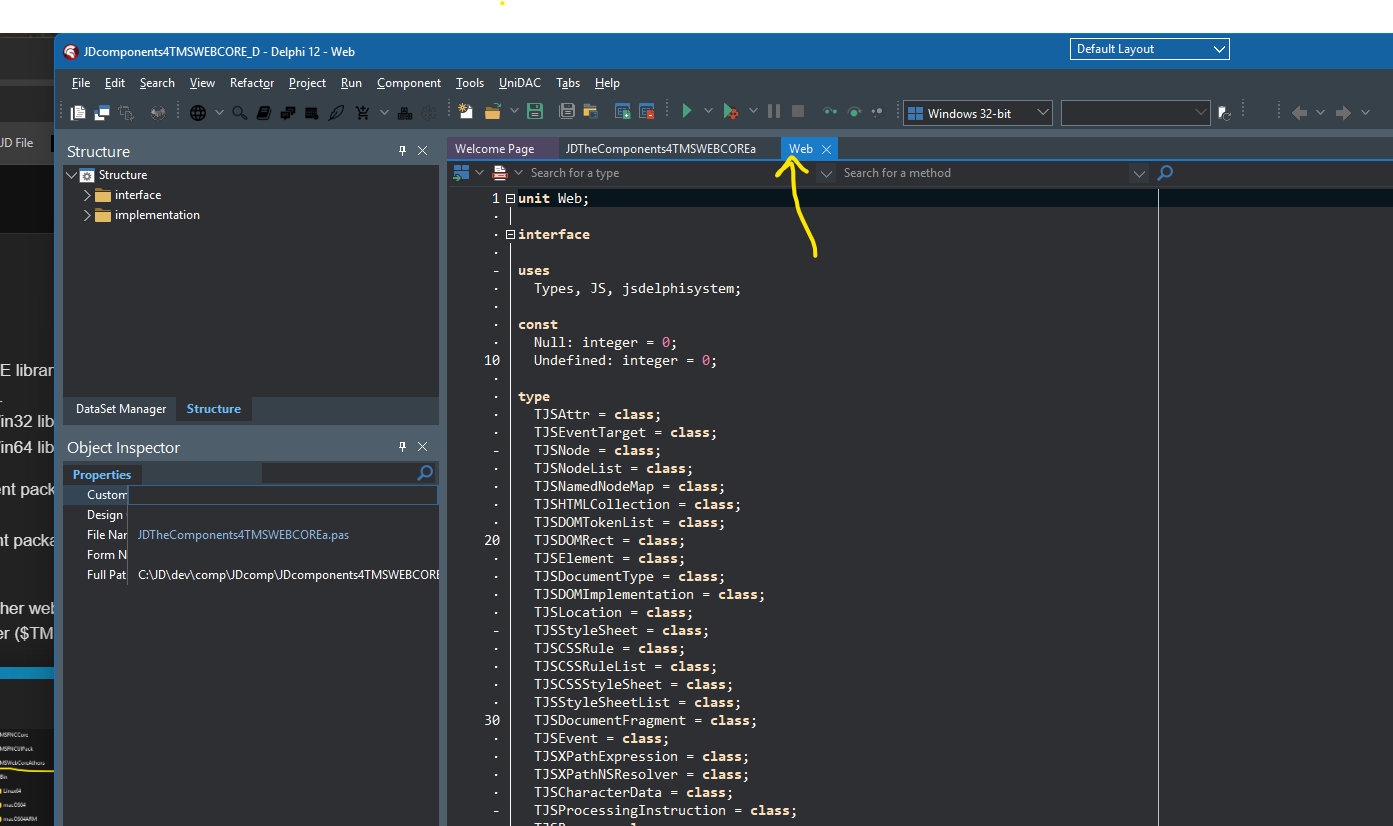
Task: Click the Pause debugger icon
Action: point(775,112)
